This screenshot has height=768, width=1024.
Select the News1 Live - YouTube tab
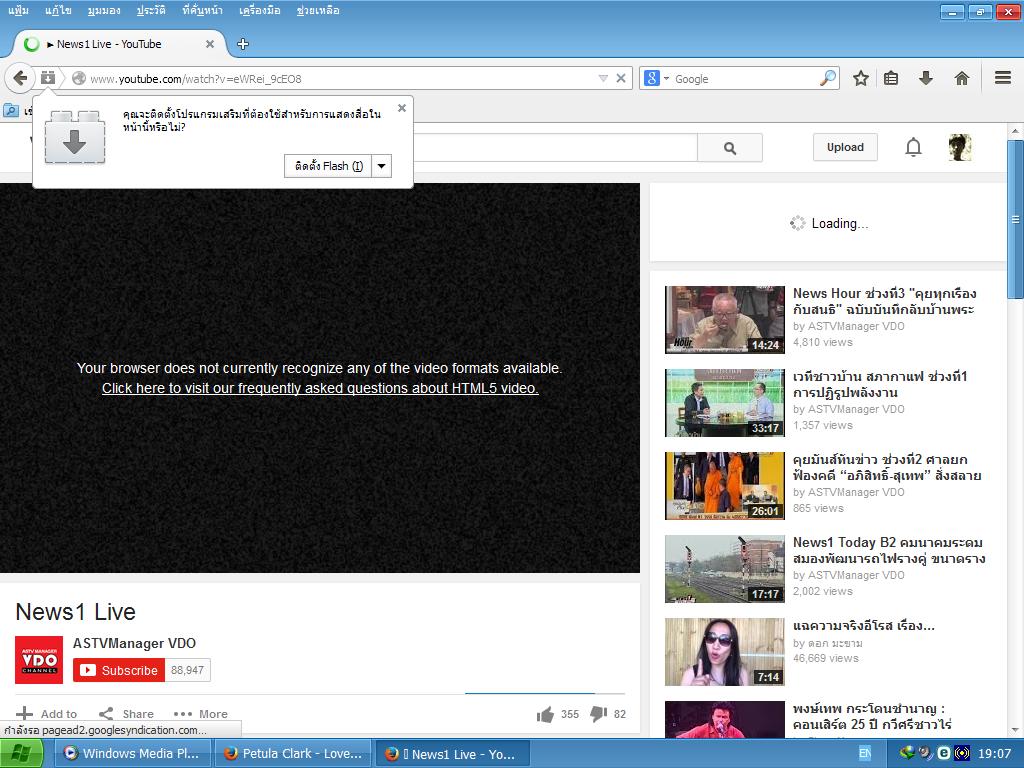tap(120, 44)
